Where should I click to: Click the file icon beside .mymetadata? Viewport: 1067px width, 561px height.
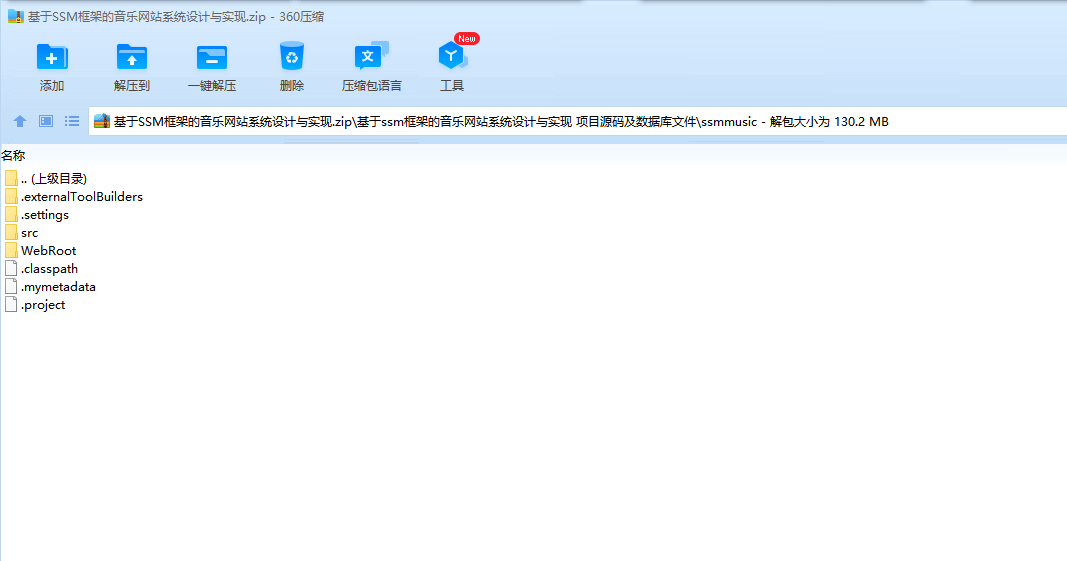pos(11,287)
